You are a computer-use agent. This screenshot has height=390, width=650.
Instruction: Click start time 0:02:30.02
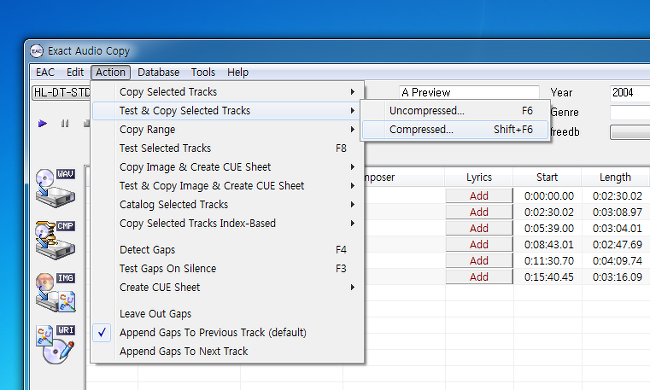(549, 212)
